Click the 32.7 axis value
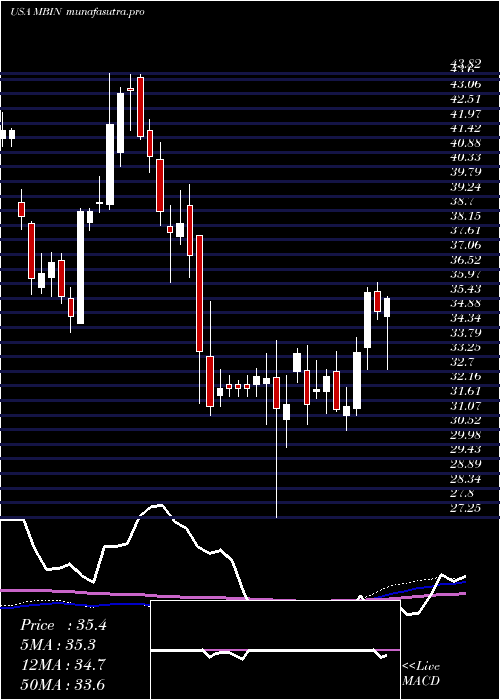 [x=462, y=362]
